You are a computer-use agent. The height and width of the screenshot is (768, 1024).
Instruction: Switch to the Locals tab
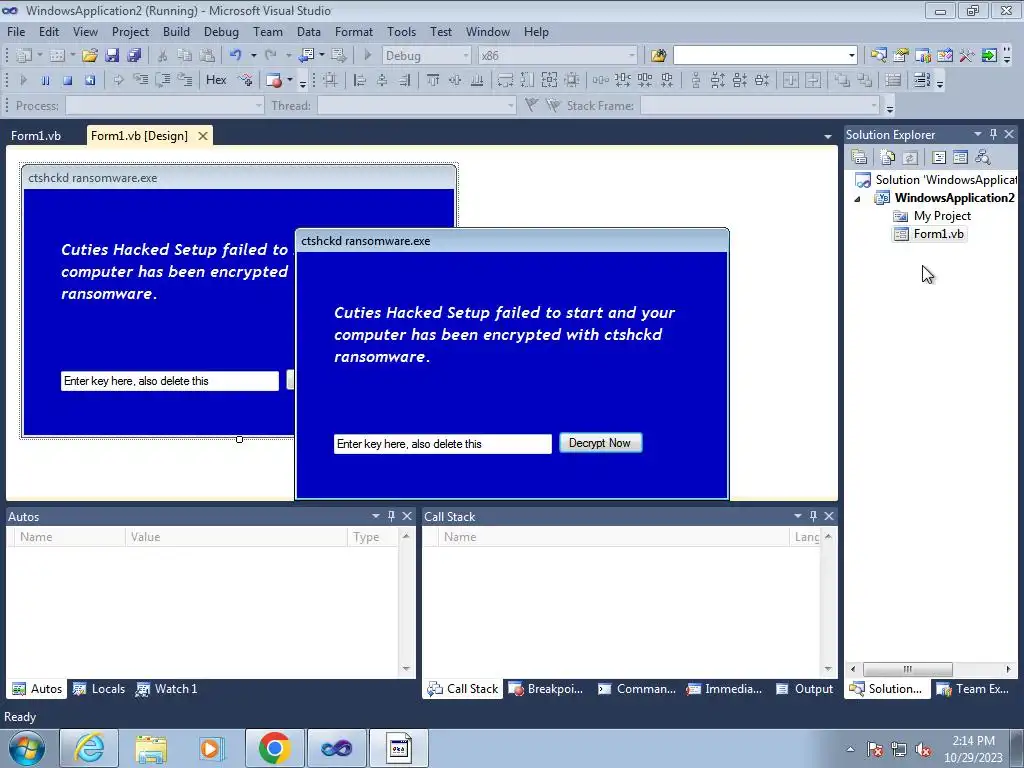[99, 688]
